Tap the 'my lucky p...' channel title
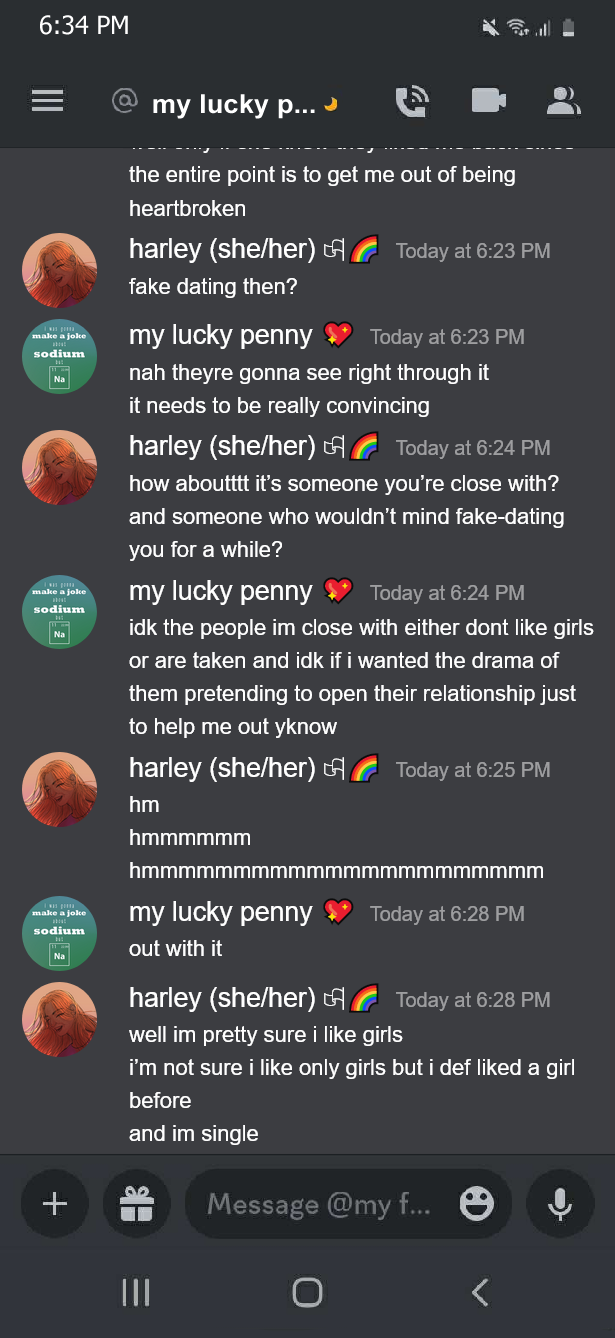Image resolution: width=615 pixels, height=1338 pixels. (234, 104)
